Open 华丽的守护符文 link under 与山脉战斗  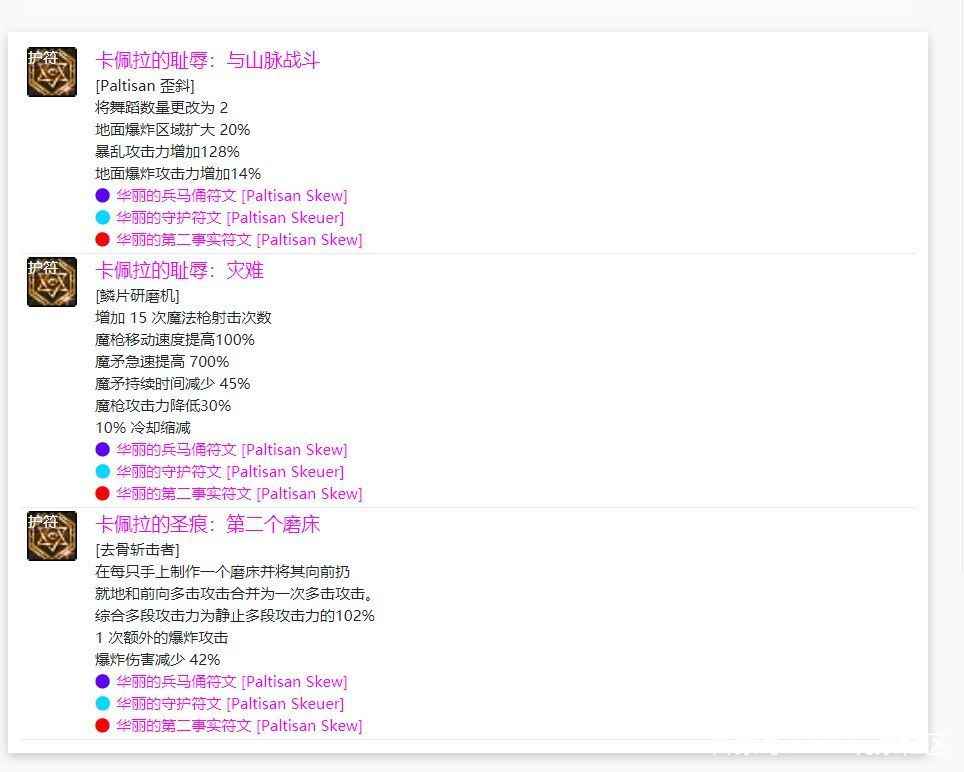tap(230, 218)
